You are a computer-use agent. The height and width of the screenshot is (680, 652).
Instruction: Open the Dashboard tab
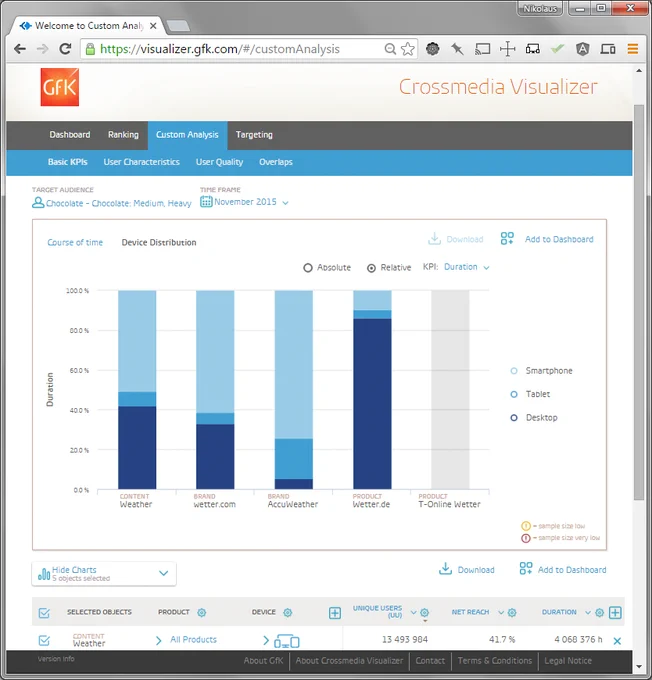[x=70, y=134]
